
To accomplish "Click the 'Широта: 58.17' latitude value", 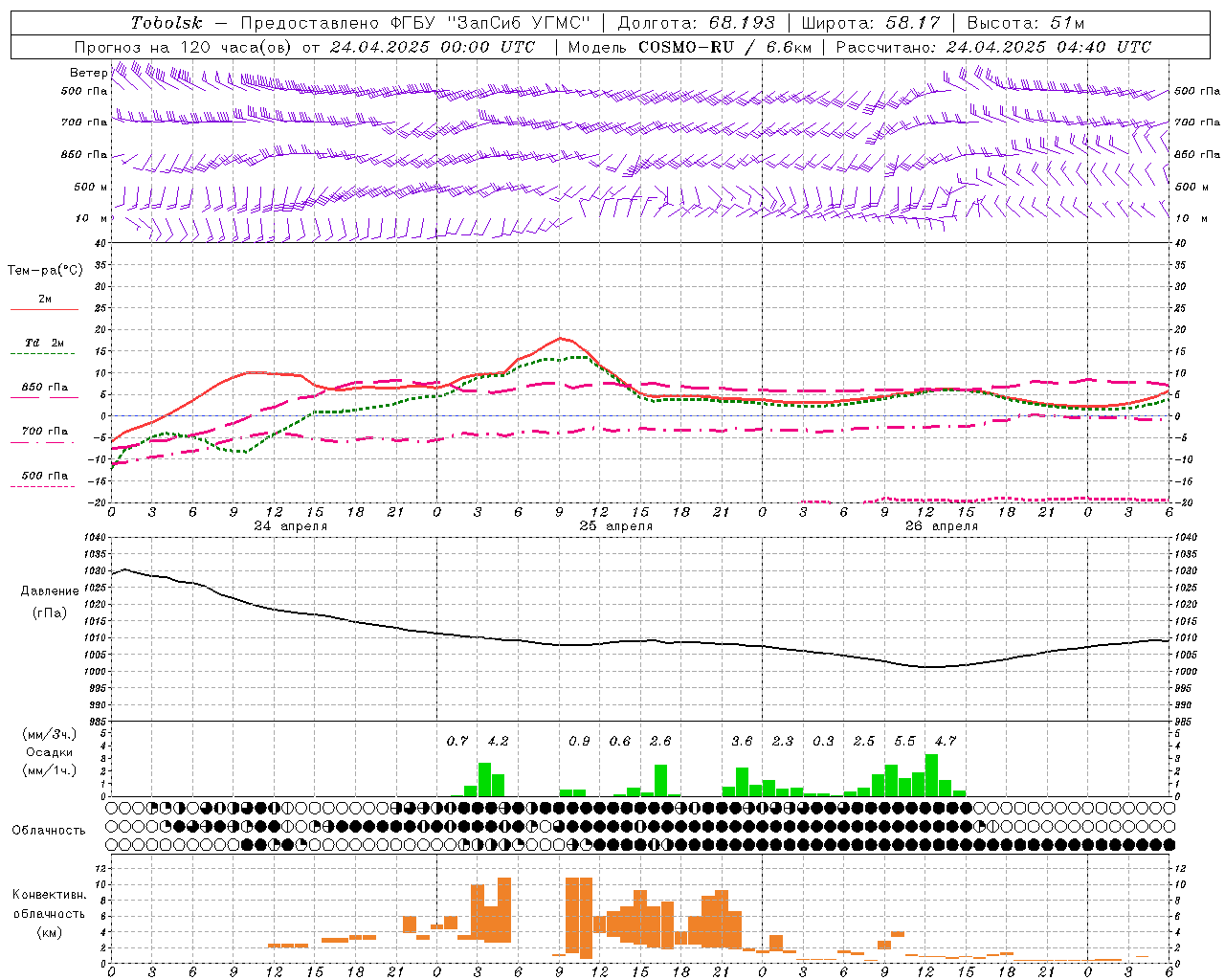I will coord(870,23).
